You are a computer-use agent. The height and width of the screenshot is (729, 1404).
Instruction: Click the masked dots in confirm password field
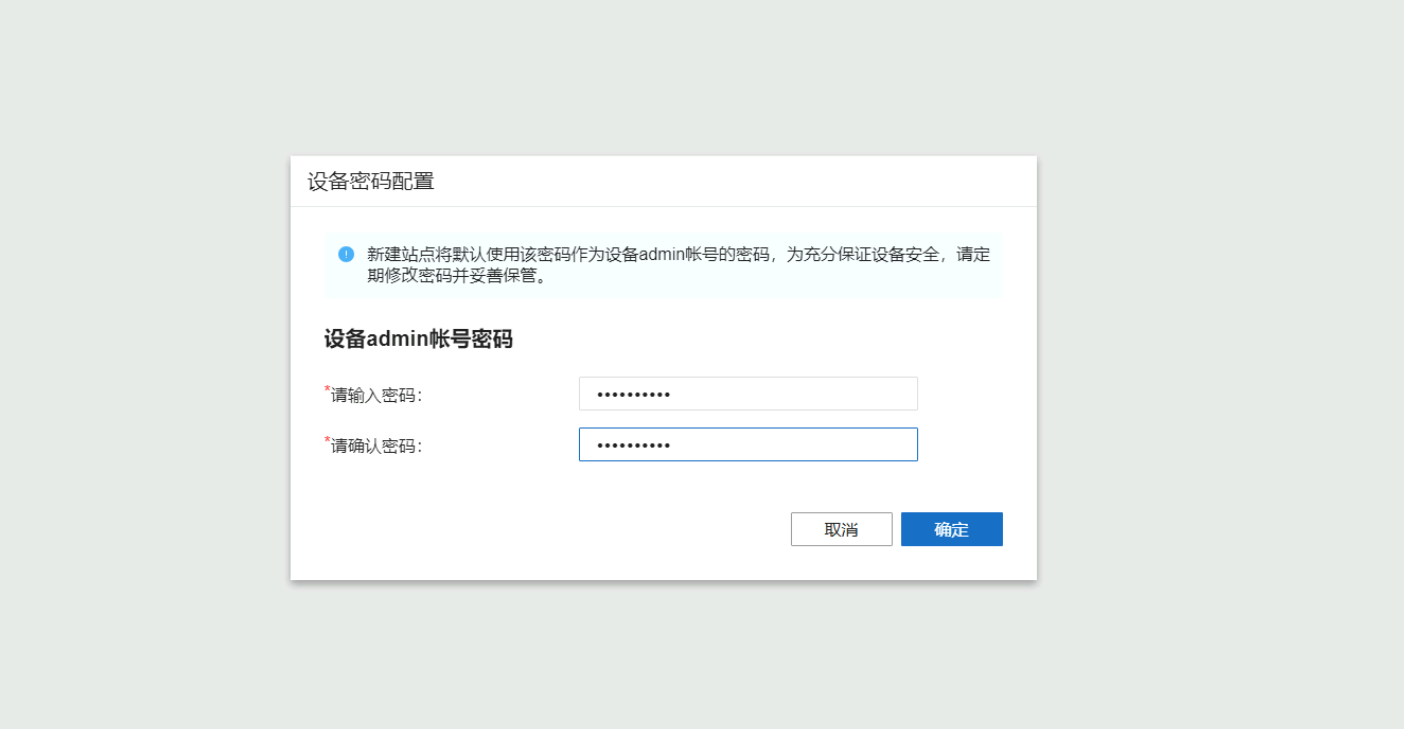633,446
